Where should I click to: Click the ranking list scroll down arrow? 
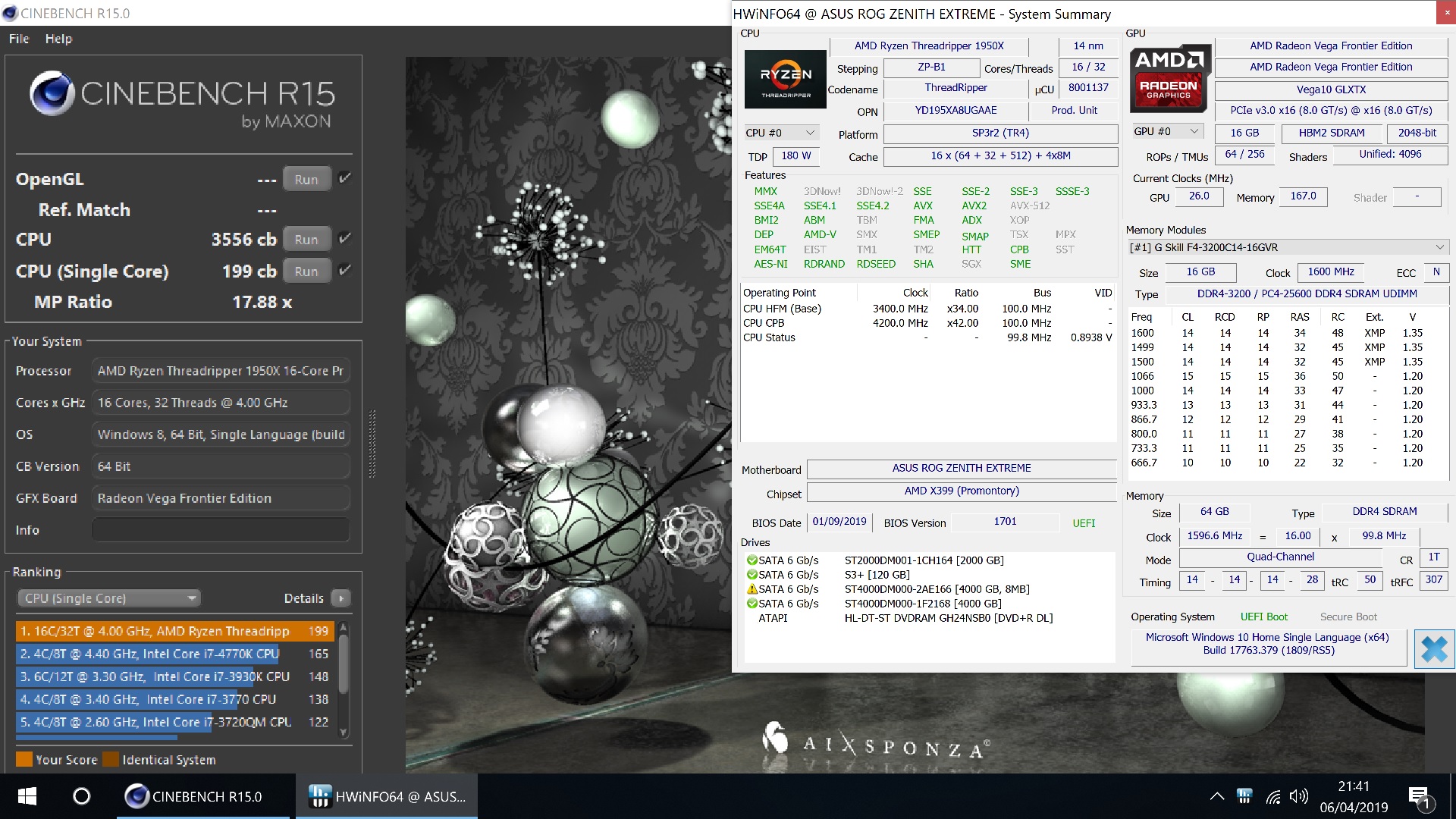[x=344, y=733]
